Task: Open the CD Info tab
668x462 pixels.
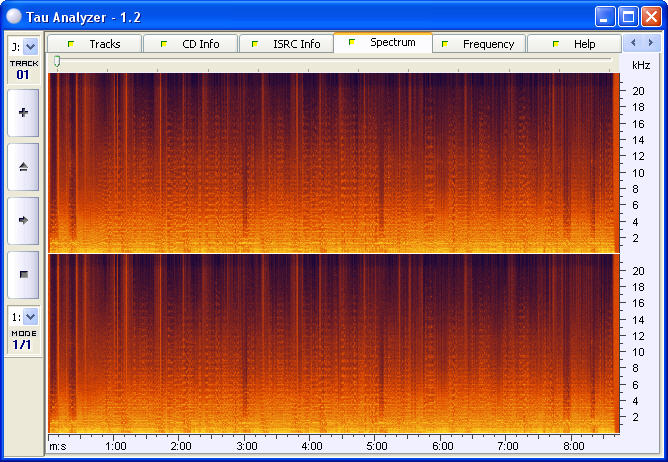Action: point(190,44)
